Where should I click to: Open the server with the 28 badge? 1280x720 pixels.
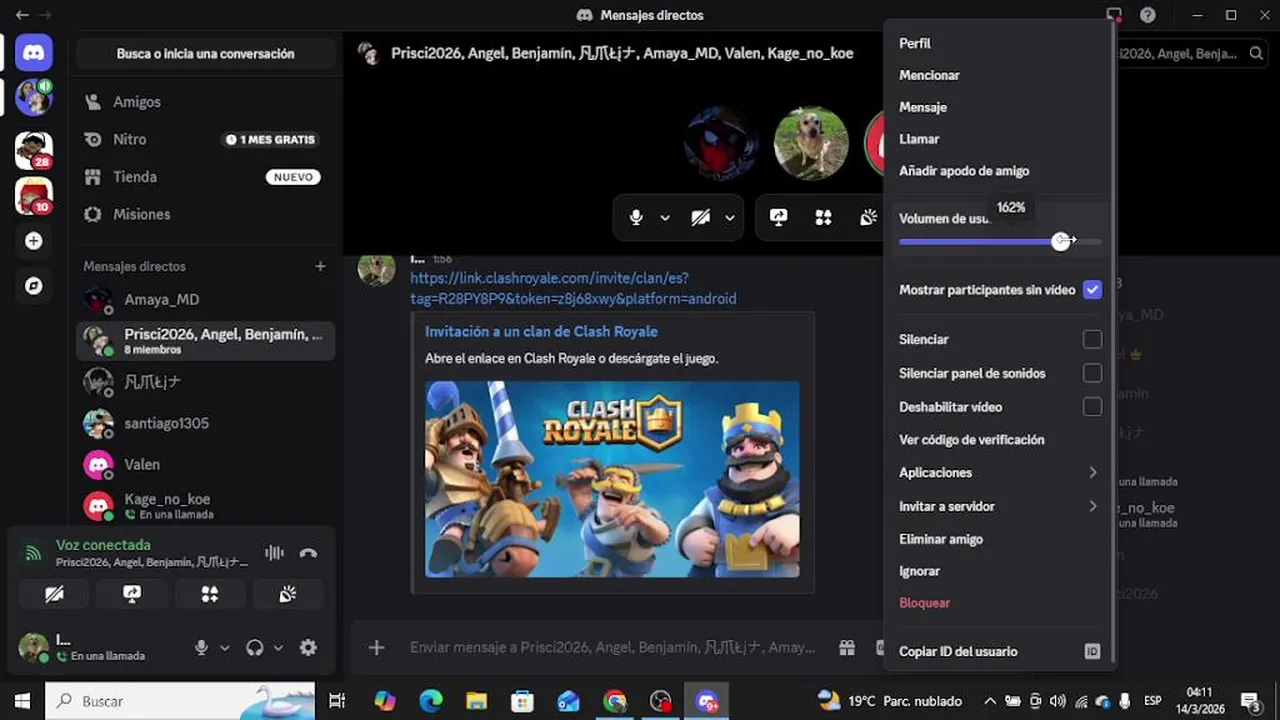tap(34, 150)
